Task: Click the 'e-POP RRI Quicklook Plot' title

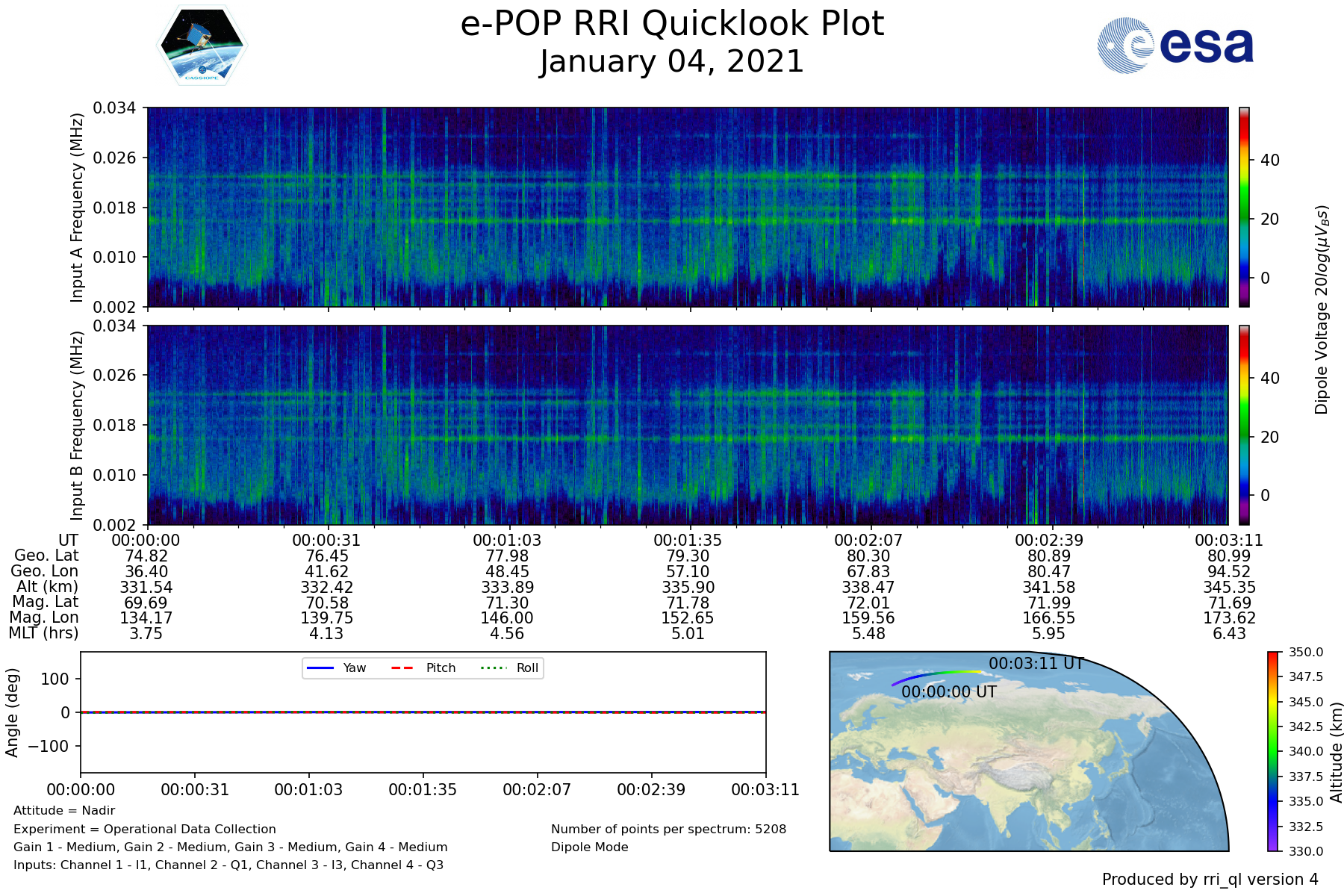Action: tap(672, 24)
